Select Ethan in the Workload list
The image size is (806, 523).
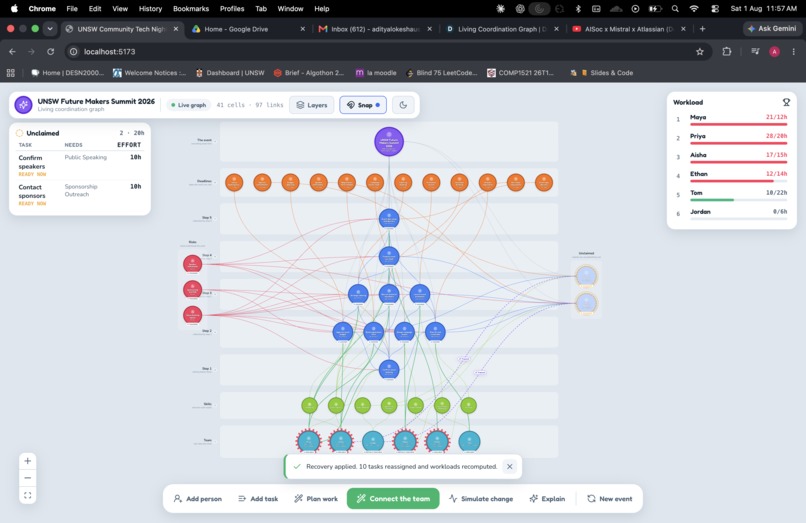point(730,175)
